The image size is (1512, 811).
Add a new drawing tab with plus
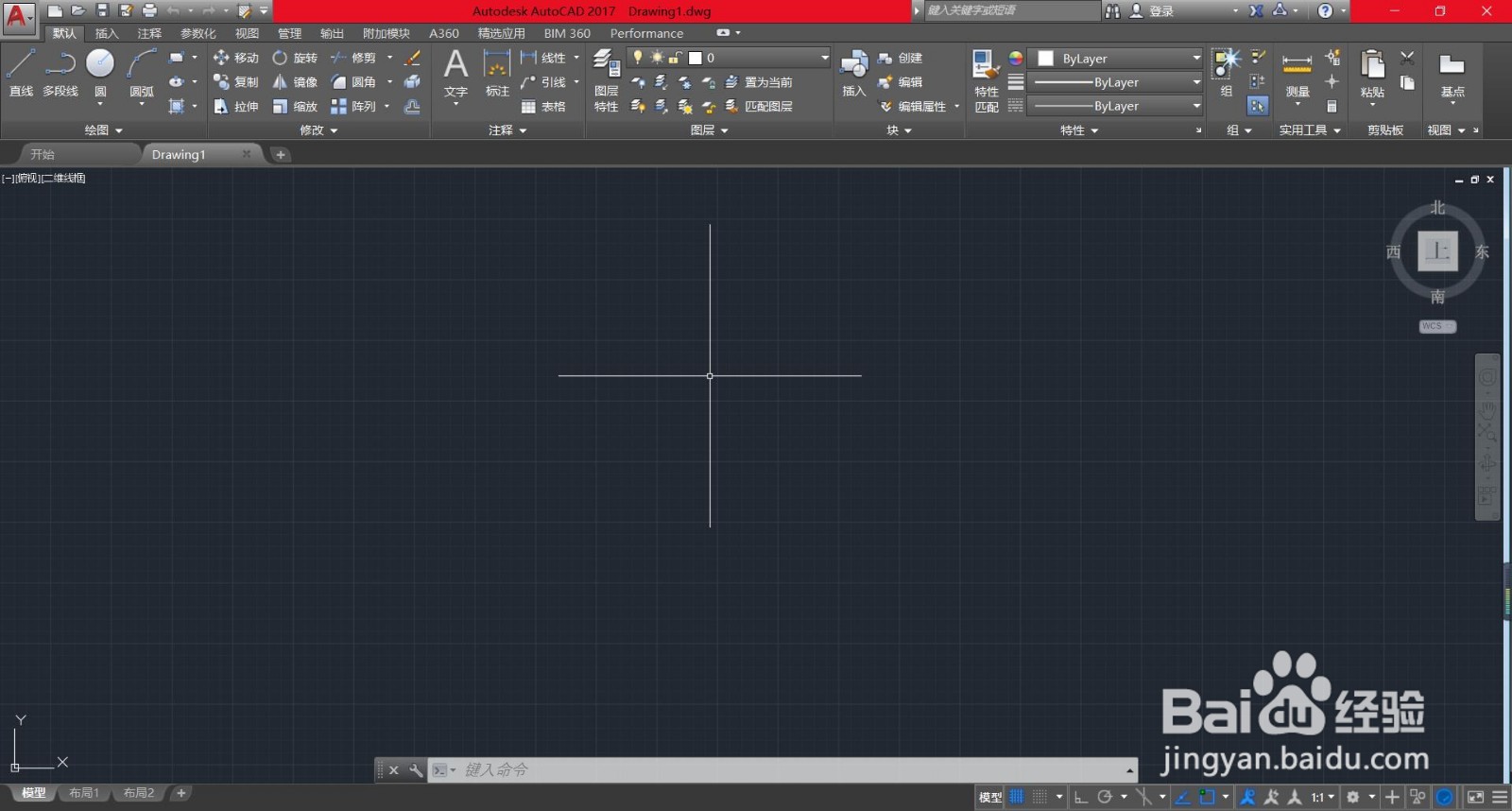tap(281, 154)
